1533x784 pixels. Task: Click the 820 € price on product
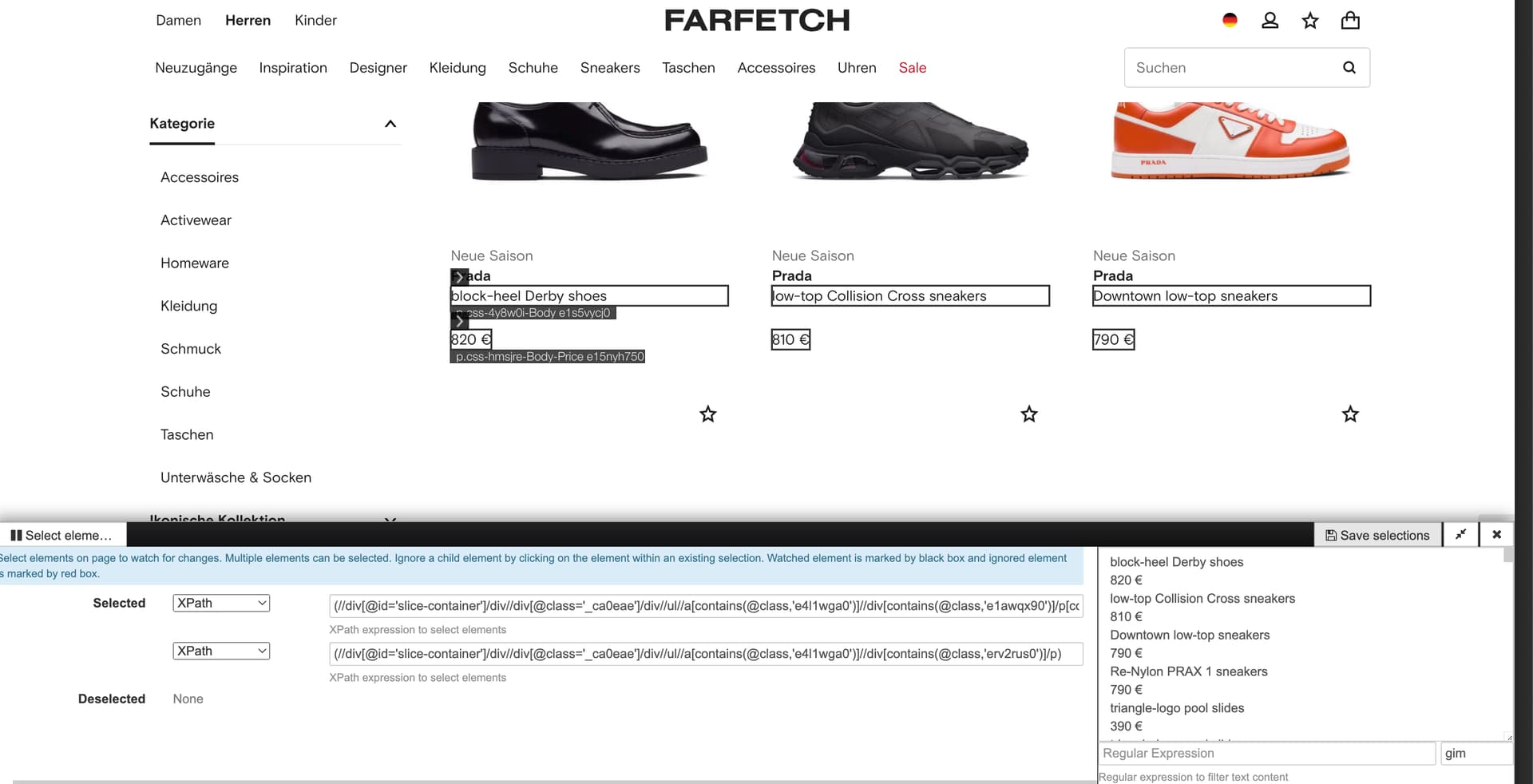(470, 339)
